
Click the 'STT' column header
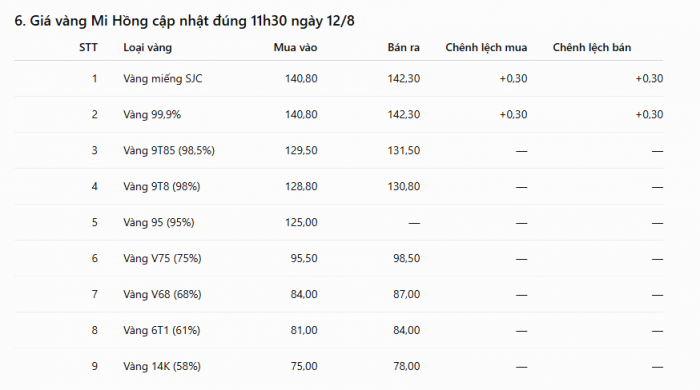[88, 48]
